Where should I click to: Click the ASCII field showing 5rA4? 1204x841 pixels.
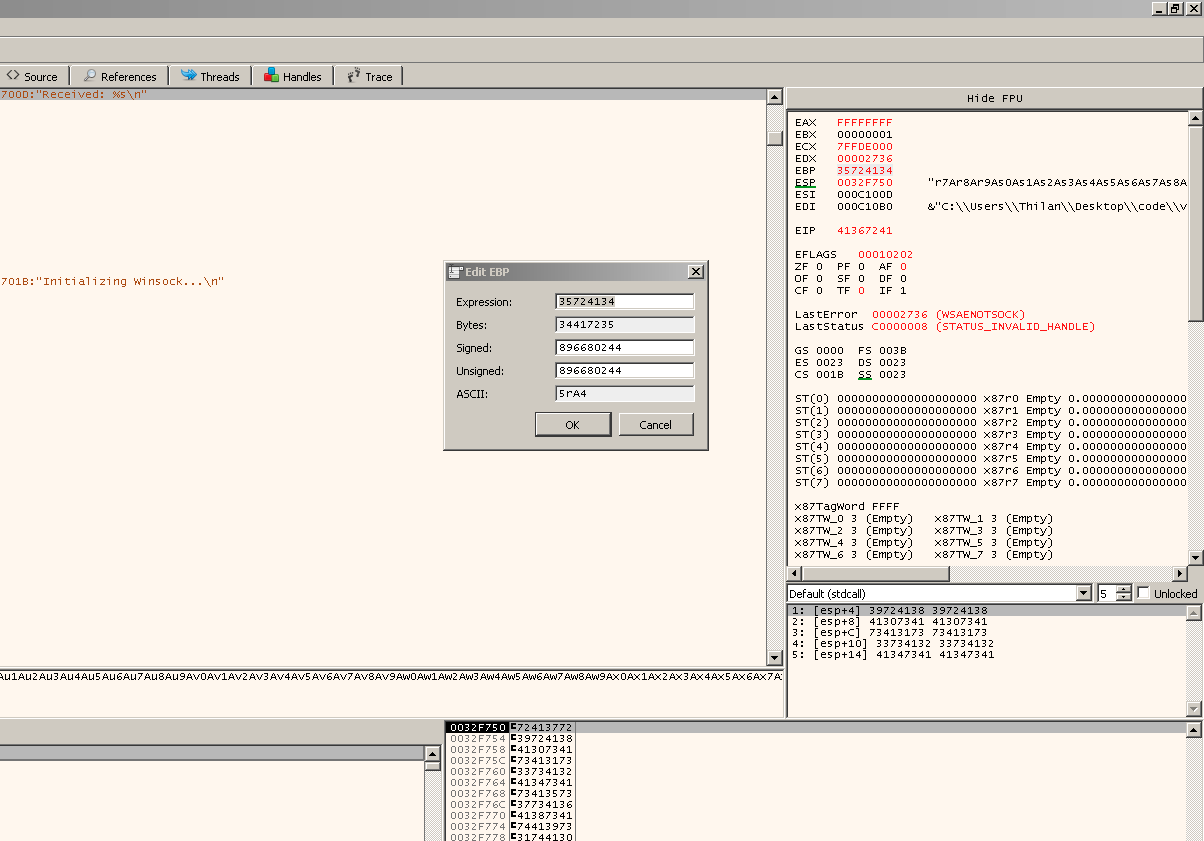click(x=625, y=394)
